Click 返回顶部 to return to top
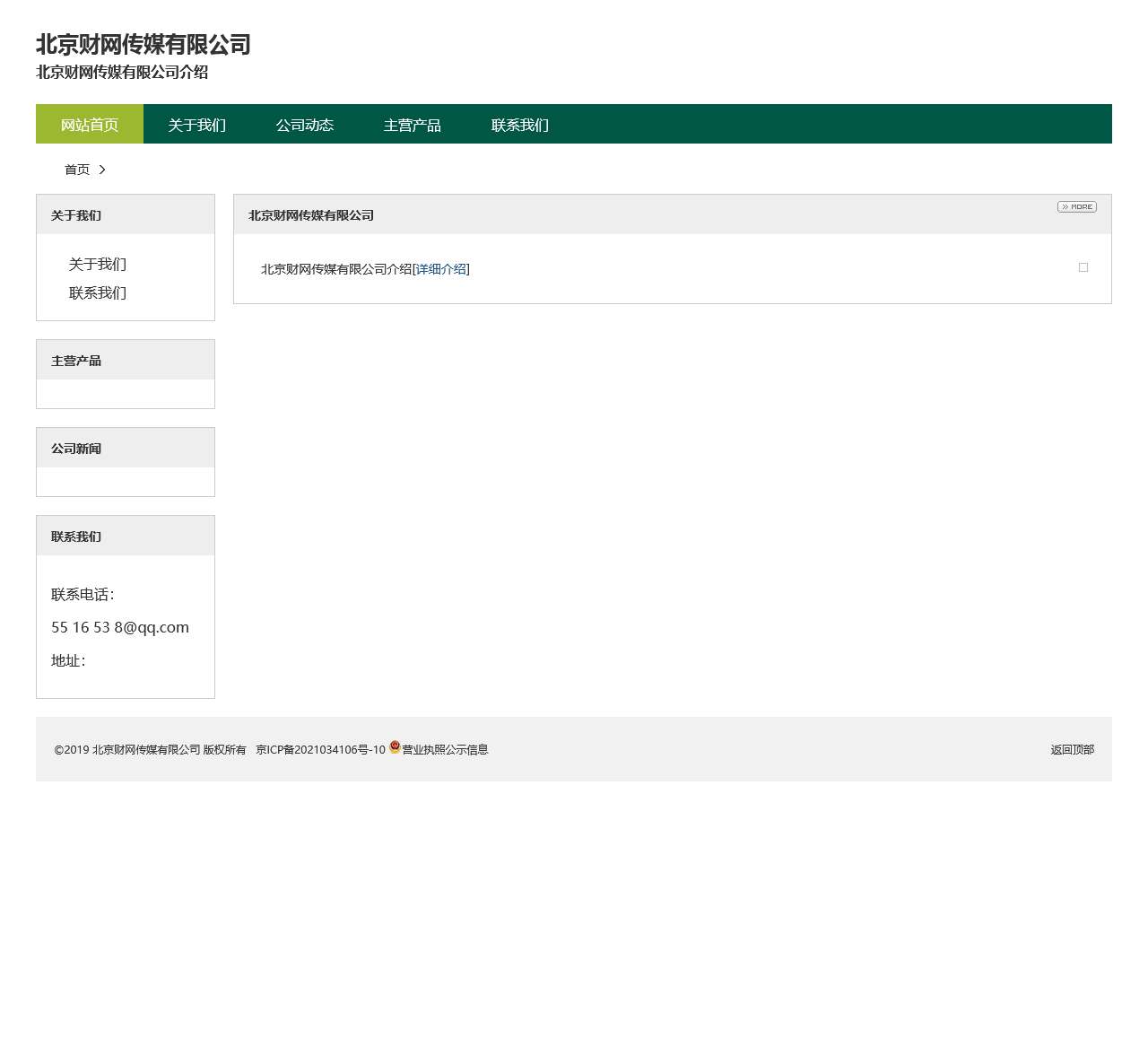The height and width of the screenshot is (1047, 1148). (1072, 750)
